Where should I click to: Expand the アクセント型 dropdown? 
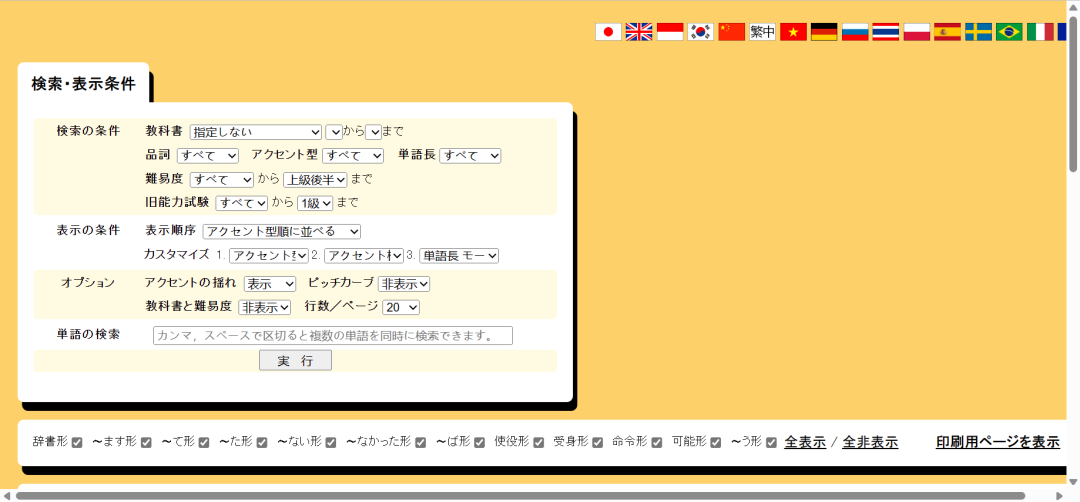[x=353, y=156]
